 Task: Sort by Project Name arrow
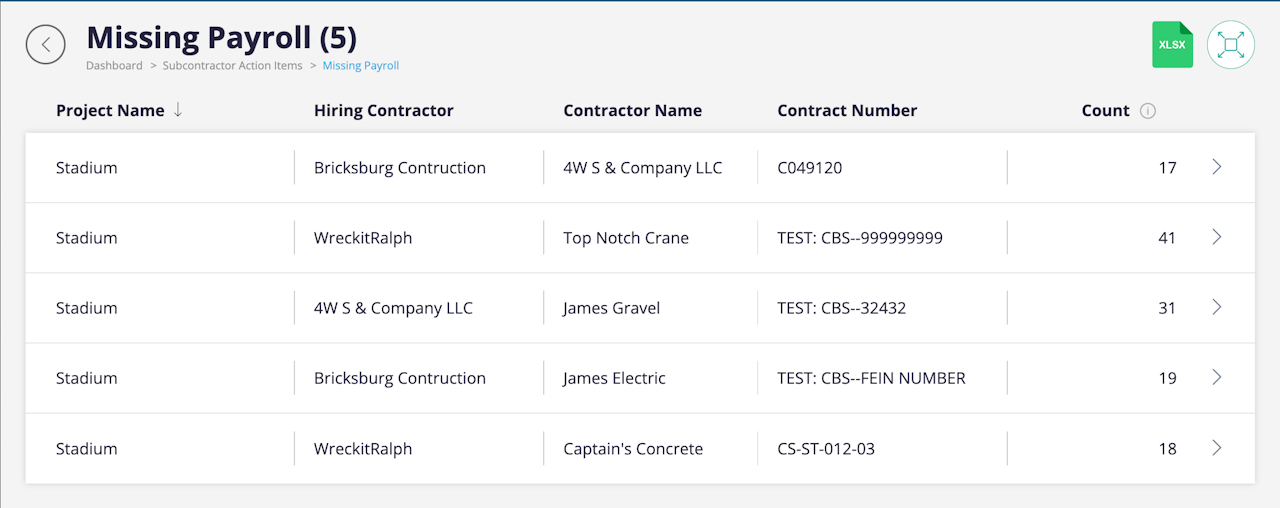tap(178, 110)
